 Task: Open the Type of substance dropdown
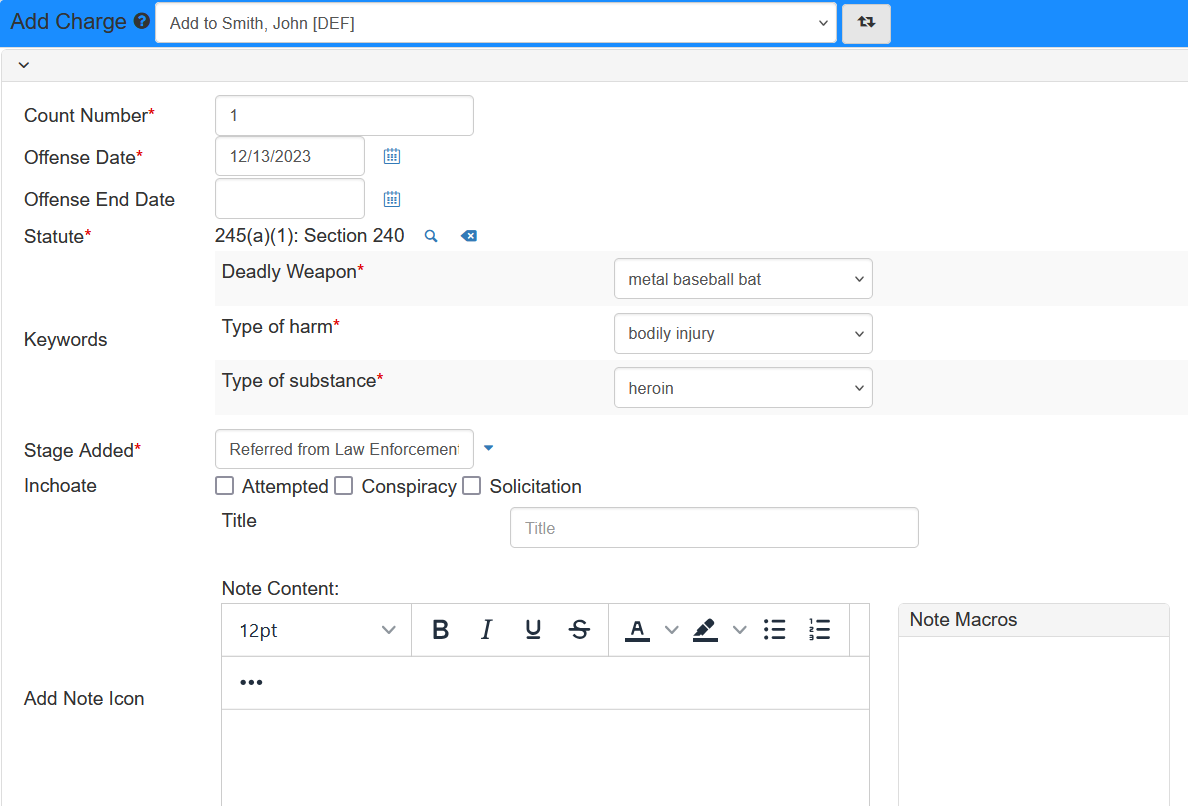point(743,388)
